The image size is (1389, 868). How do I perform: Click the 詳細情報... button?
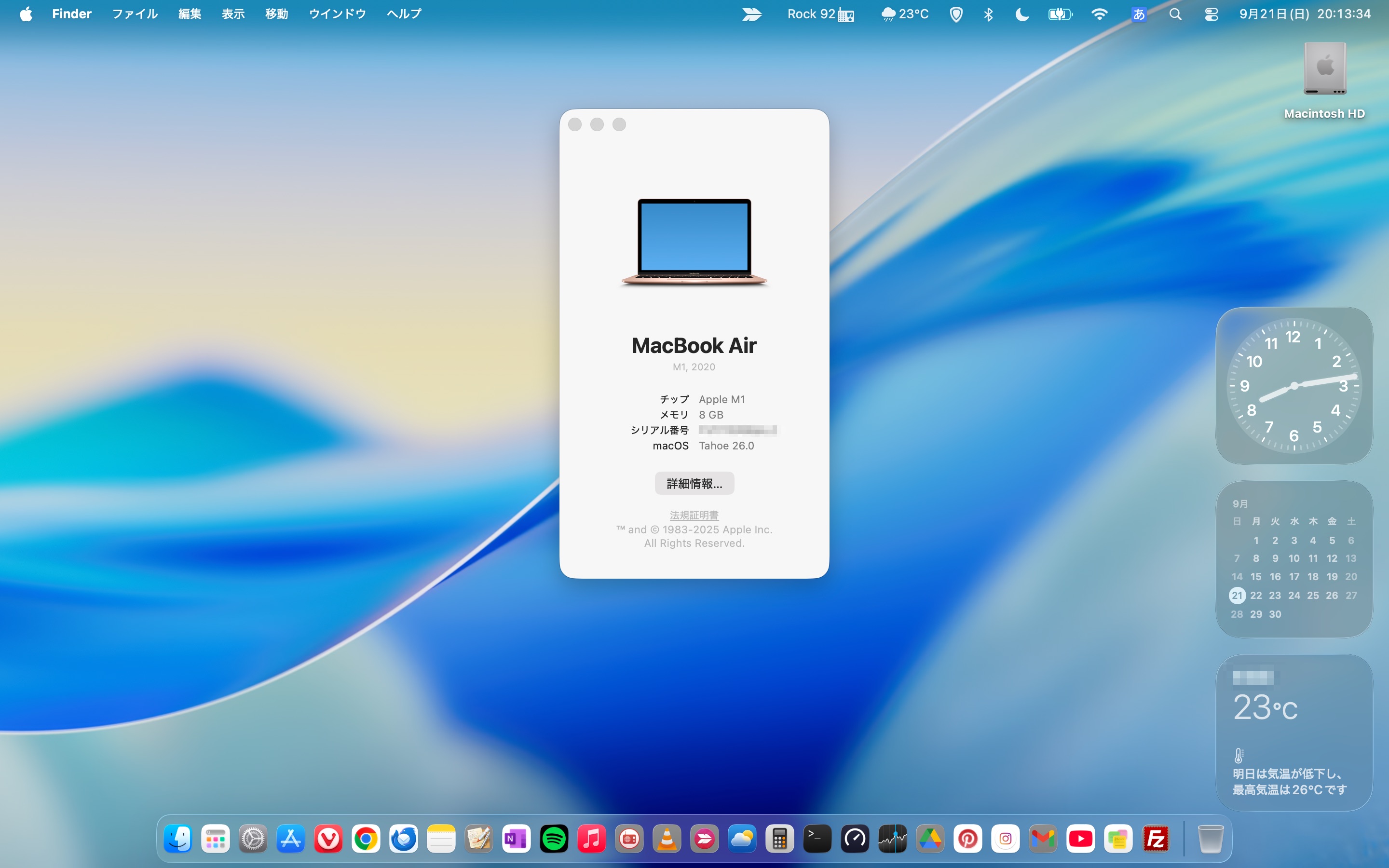click(694, 483)
